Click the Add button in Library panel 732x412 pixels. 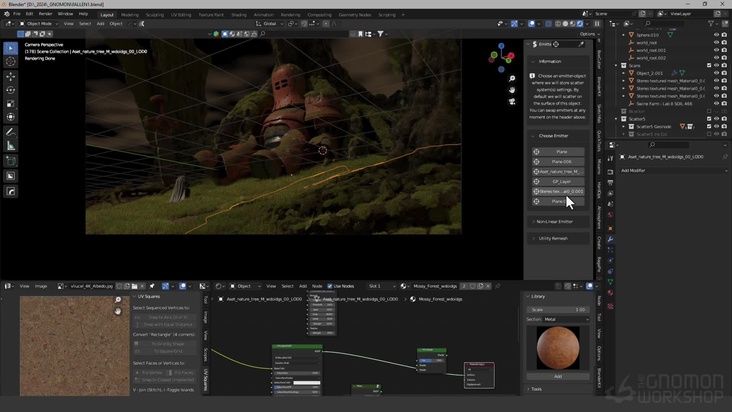point(558,377)
